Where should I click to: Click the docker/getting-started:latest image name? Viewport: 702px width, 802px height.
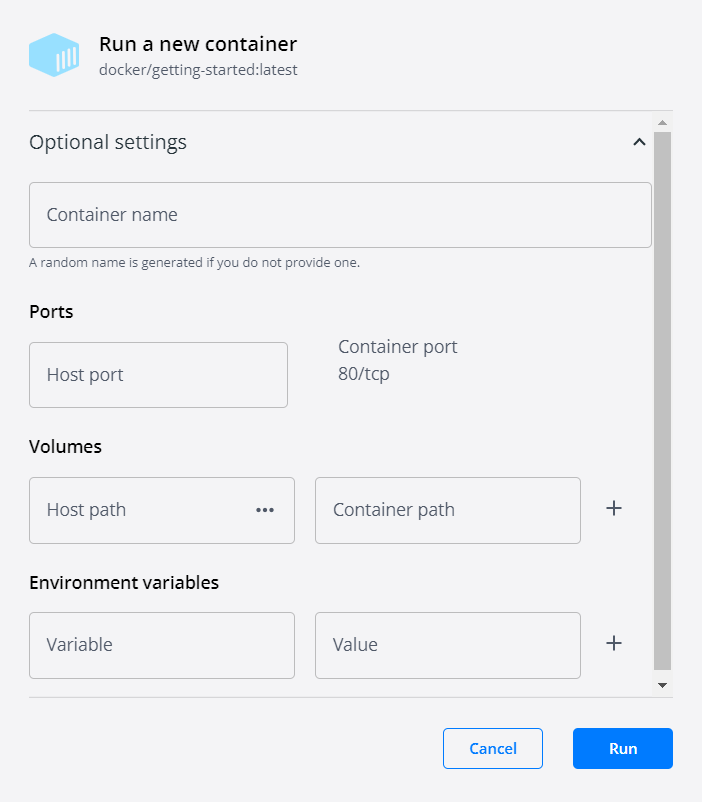click(x=198, y=70)
